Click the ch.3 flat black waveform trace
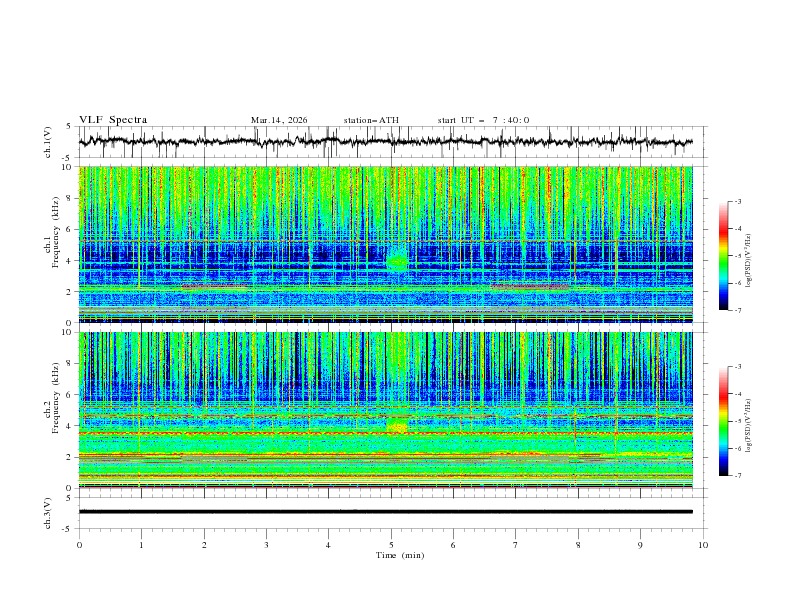The height and width of the screenshot is (612, 792). (385, 512)
